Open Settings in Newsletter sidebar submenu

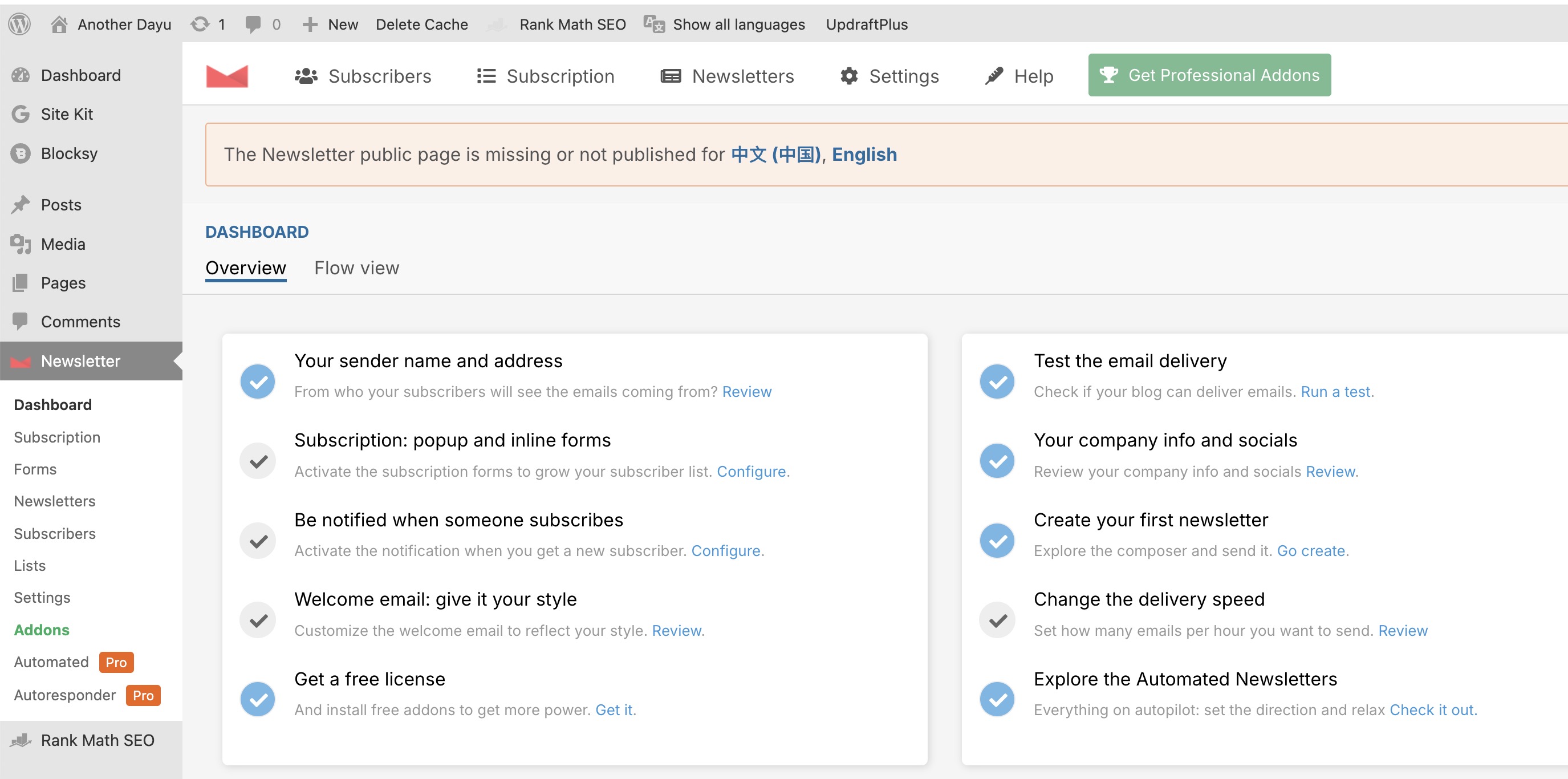[x=42, y=597]
